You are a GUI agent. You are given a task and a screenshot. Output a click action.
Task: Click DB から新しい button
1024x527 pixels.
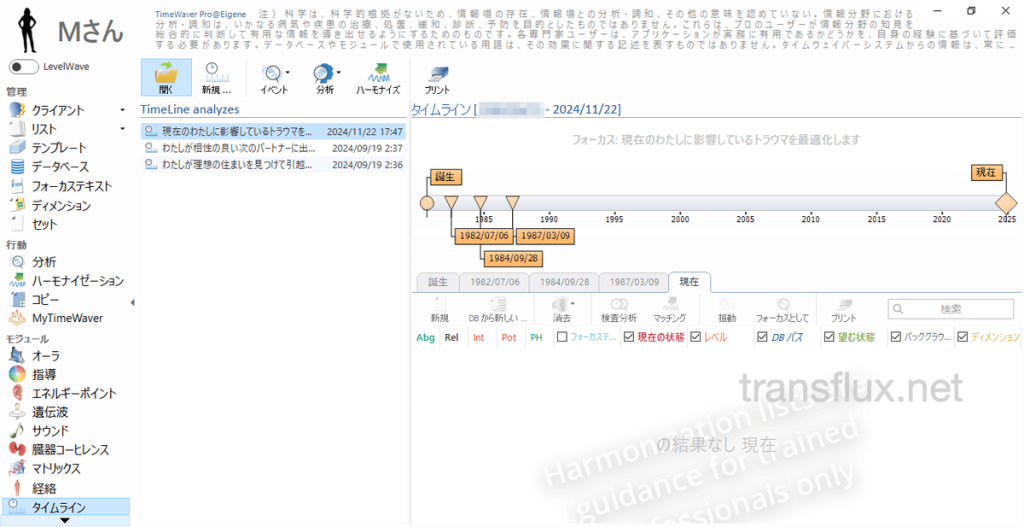click(498, 310)
